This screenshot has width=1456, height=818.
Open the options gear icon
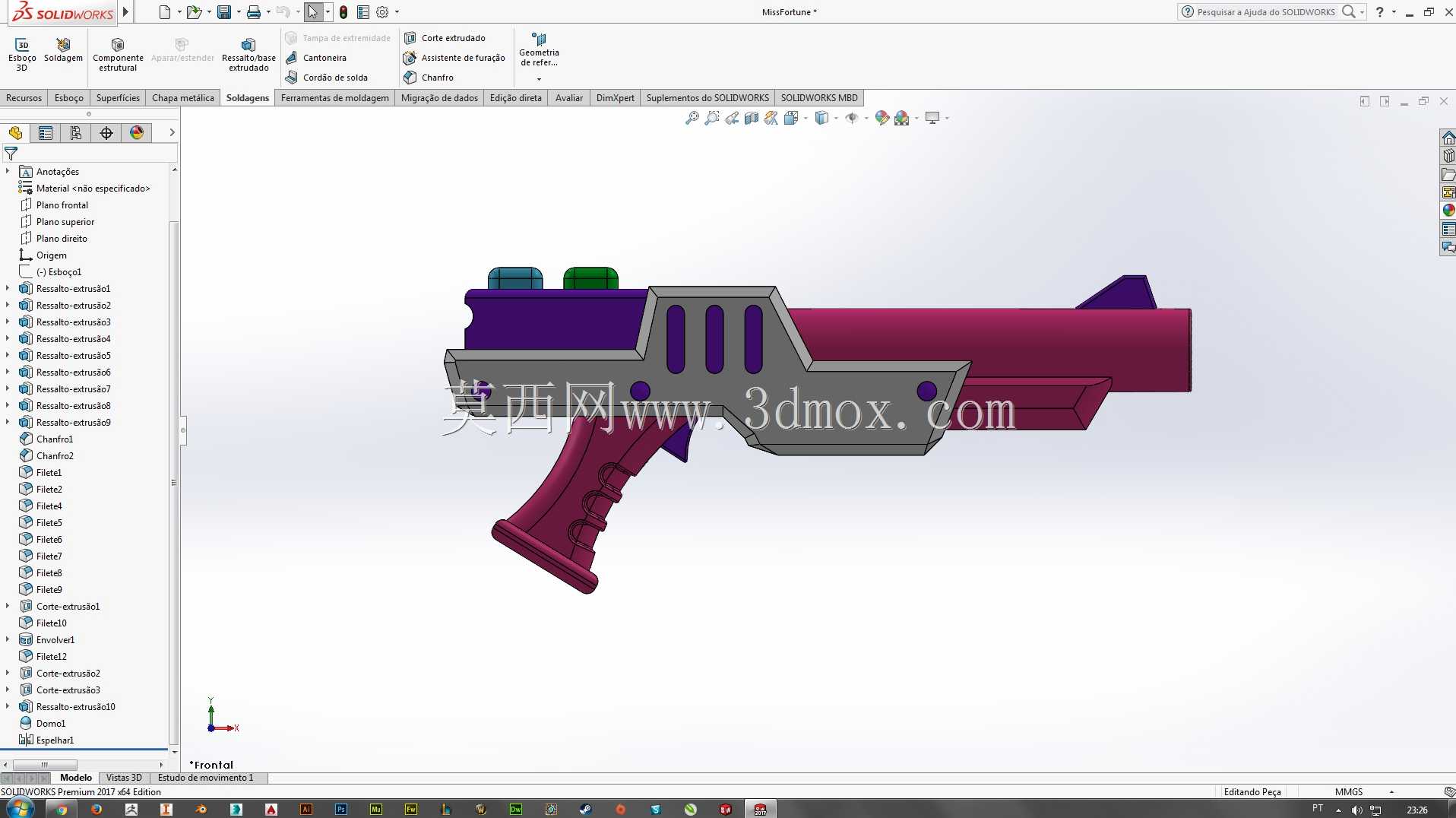click(382, 12)
